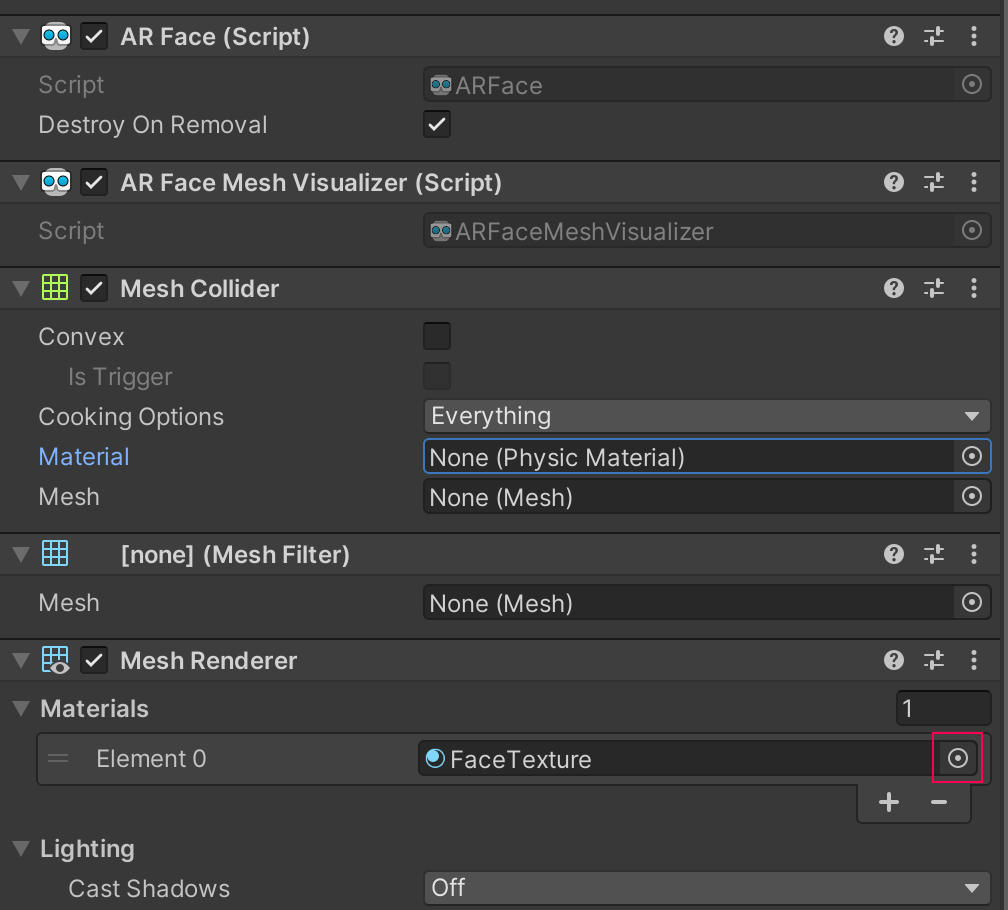1008x910 pixels.
Task: Click object picker for FaceTexture material
Action: [958, 759]
